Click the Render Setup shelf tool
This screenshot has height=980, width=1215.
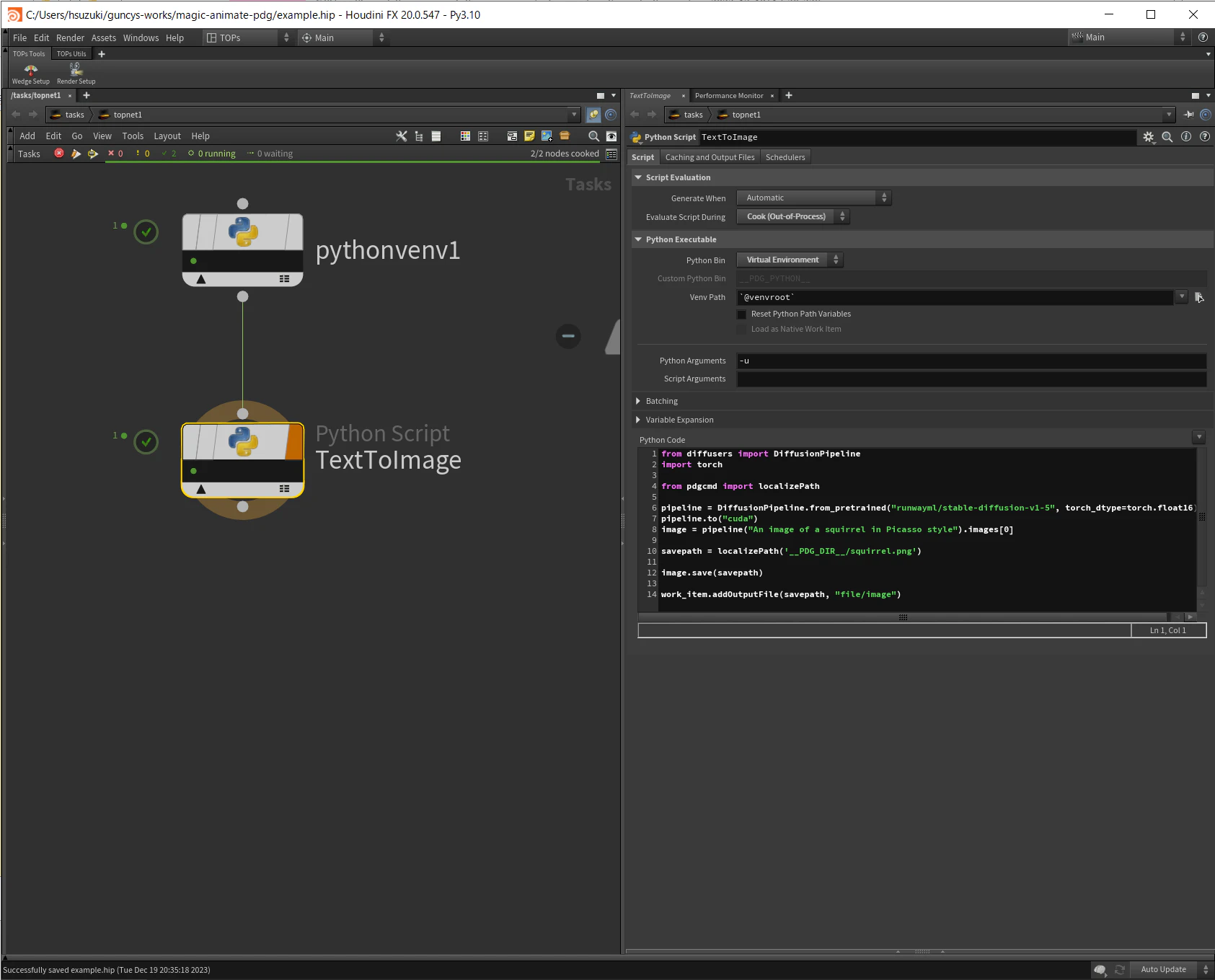pyautogui.click(x=76, y=74)
